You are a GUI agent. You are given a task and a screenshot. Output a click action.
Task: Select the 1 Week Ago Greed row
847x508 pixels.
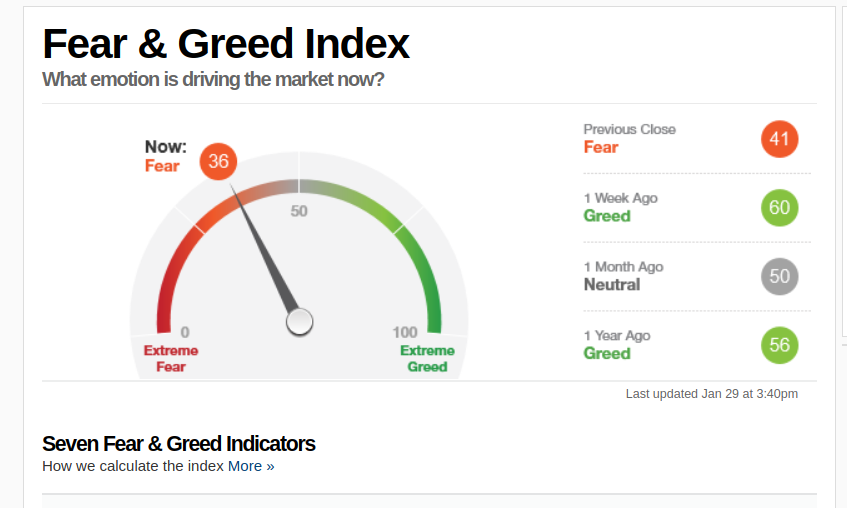tap(697, 208)
